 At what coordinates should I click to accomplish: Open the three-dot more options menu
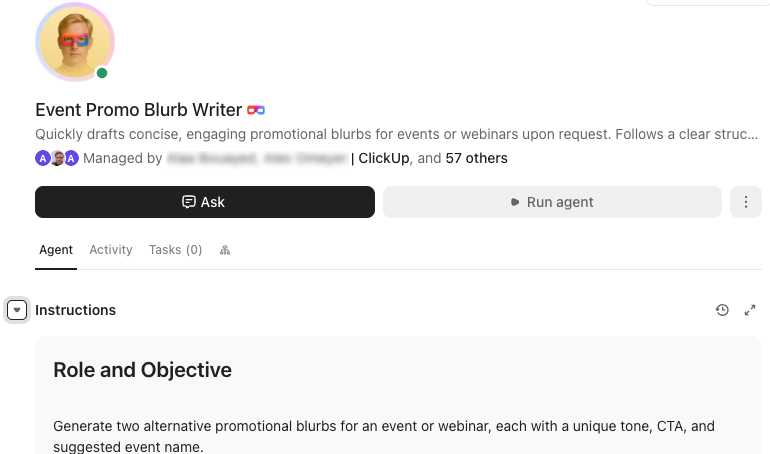(745, 202)
